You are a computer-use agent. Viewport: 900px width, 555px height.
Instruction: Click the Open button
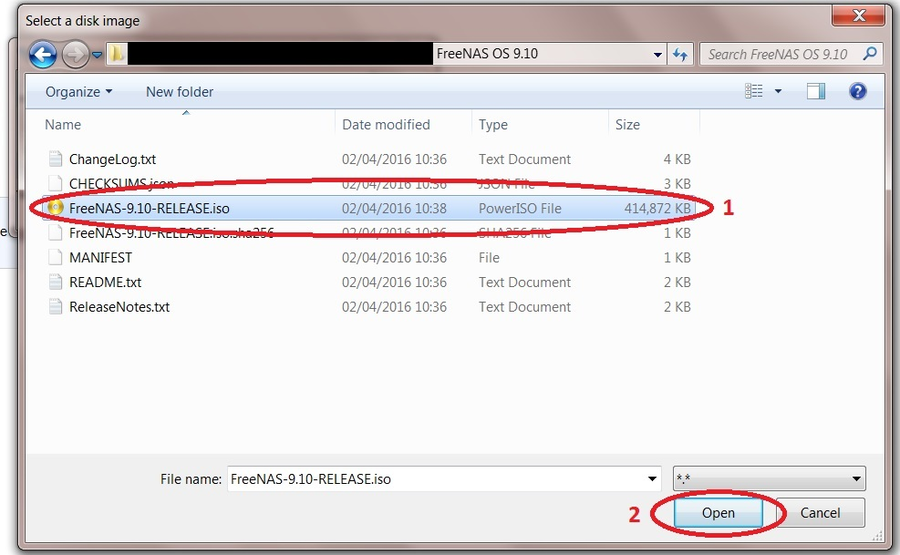[x=717, y=513]
